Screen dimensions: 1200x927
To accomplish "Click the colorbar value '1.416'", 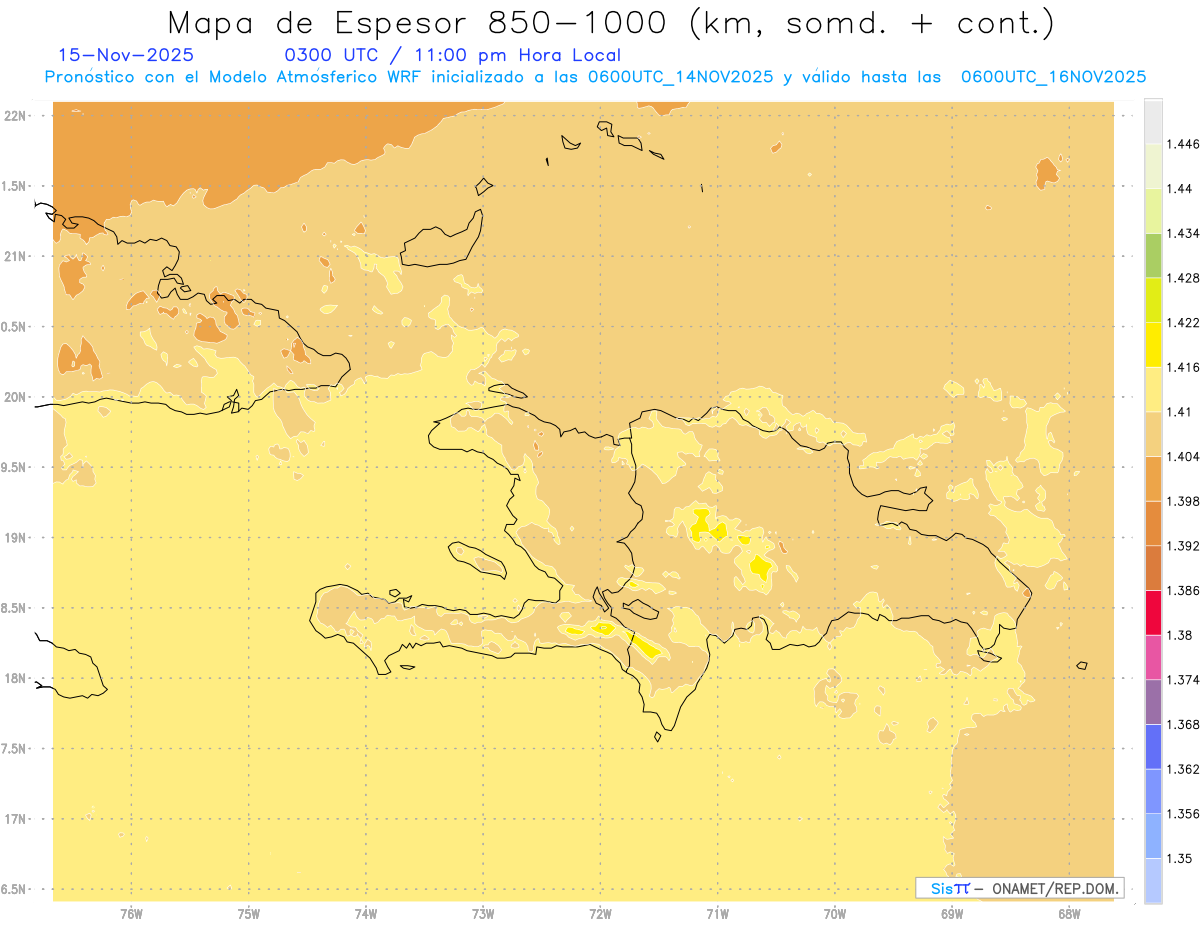I will 1184,367.
